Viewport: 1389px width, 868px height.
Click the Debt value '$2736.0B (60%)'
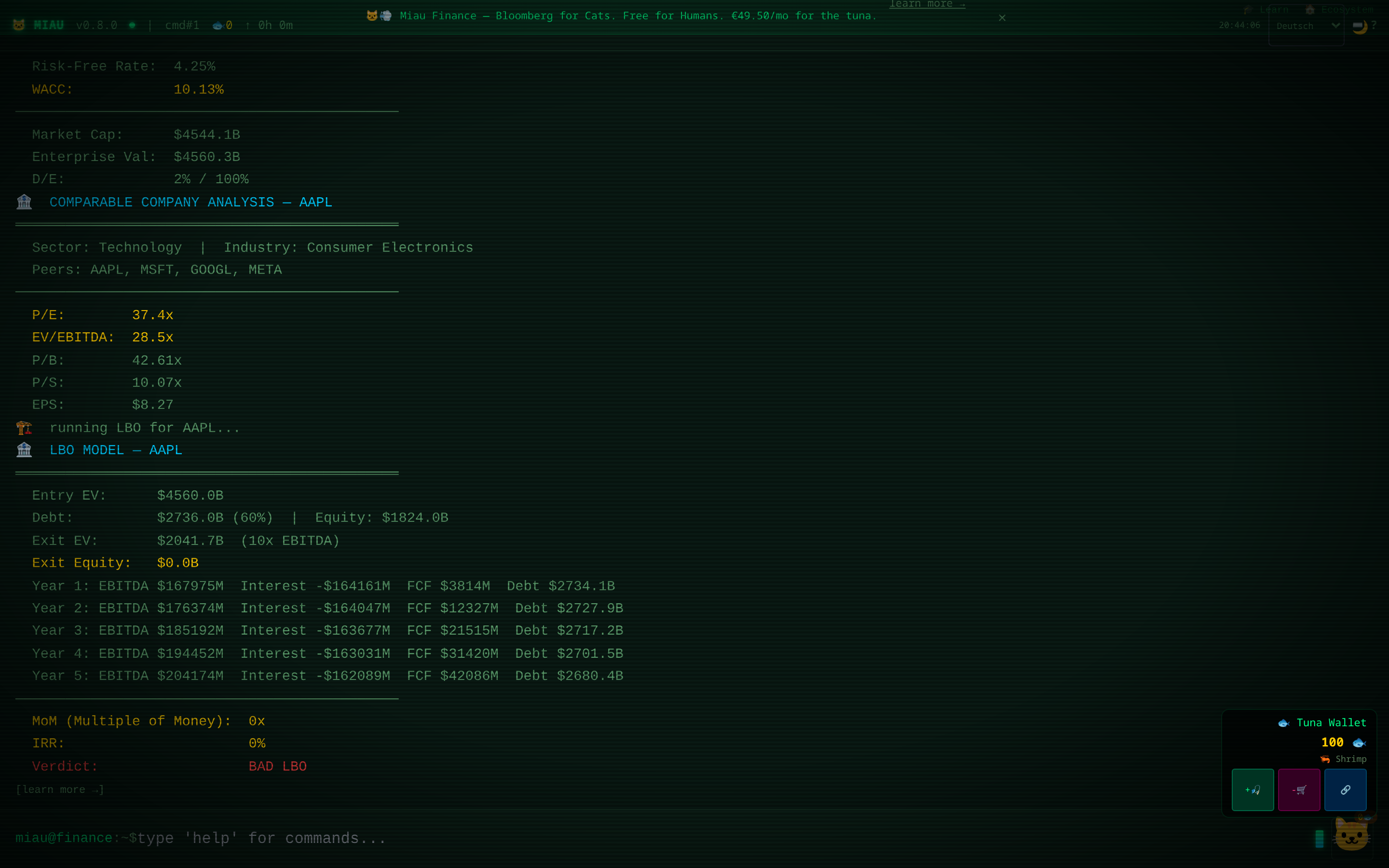[x=215, y=518]
